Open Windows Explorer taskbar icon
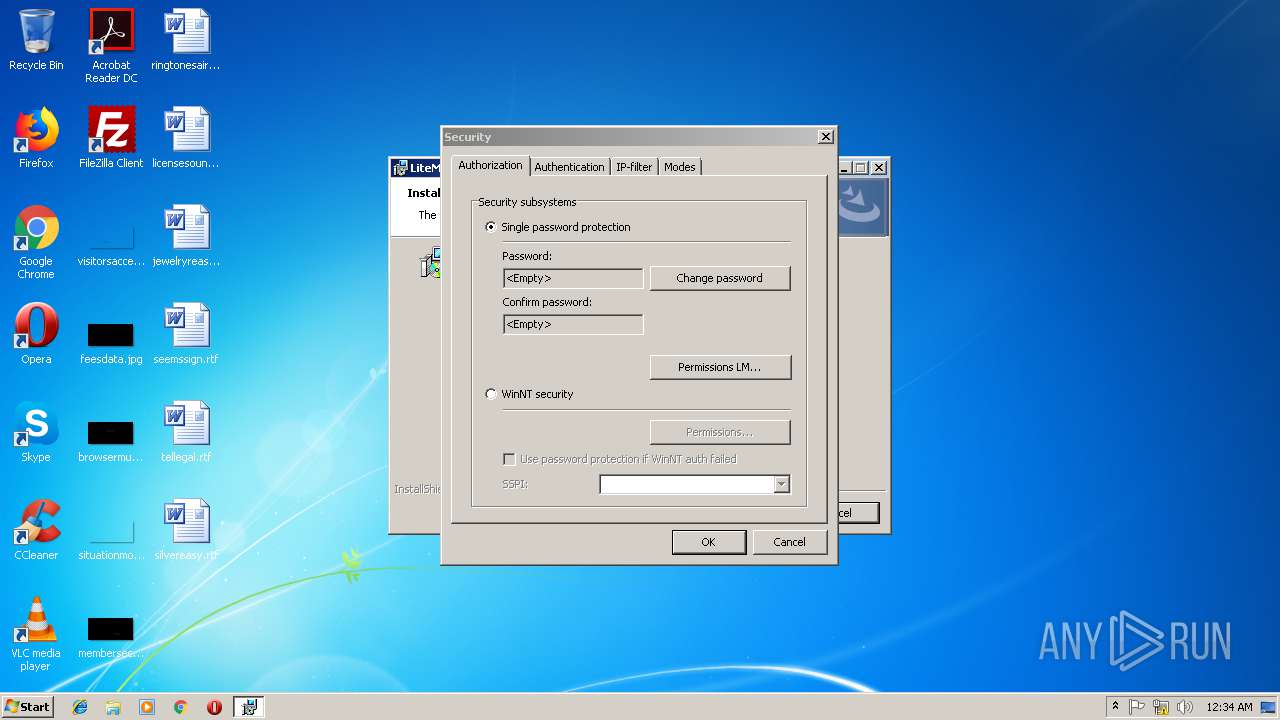 coord(113,707)
